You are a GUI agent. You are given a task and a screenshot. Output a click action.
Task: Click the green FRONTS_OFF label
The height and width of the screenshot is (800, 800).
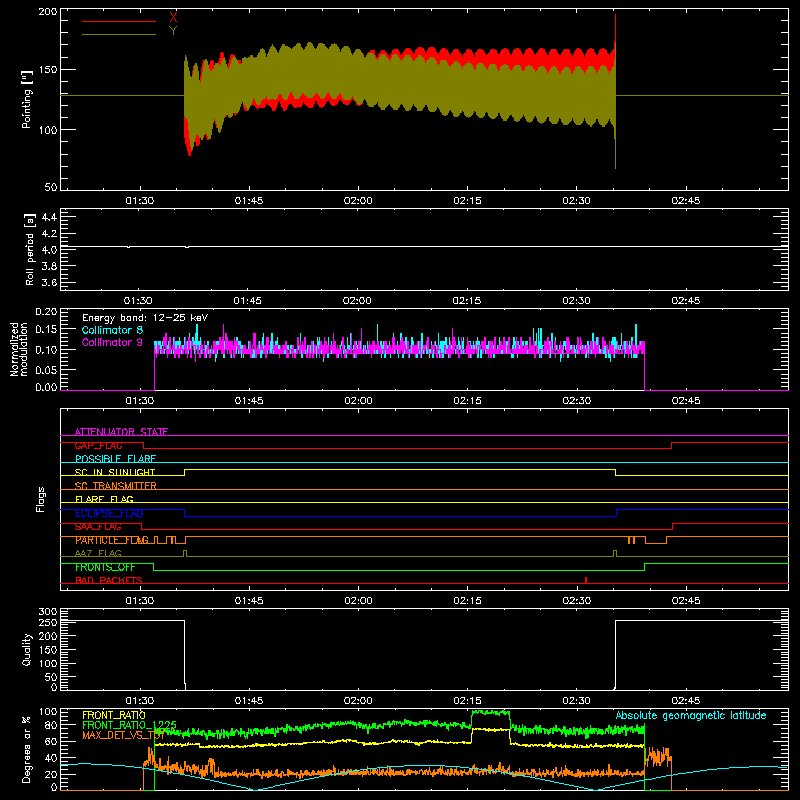click(105, 567)
